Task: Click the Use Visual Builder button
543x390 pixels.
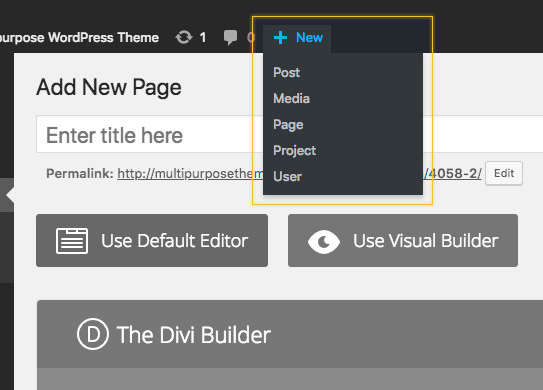Action: click(403, 240)
